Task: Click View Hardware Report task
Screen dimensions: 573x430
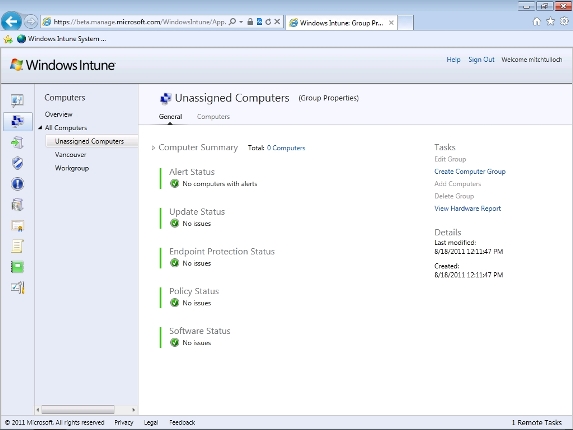Action: click(467, 209)
